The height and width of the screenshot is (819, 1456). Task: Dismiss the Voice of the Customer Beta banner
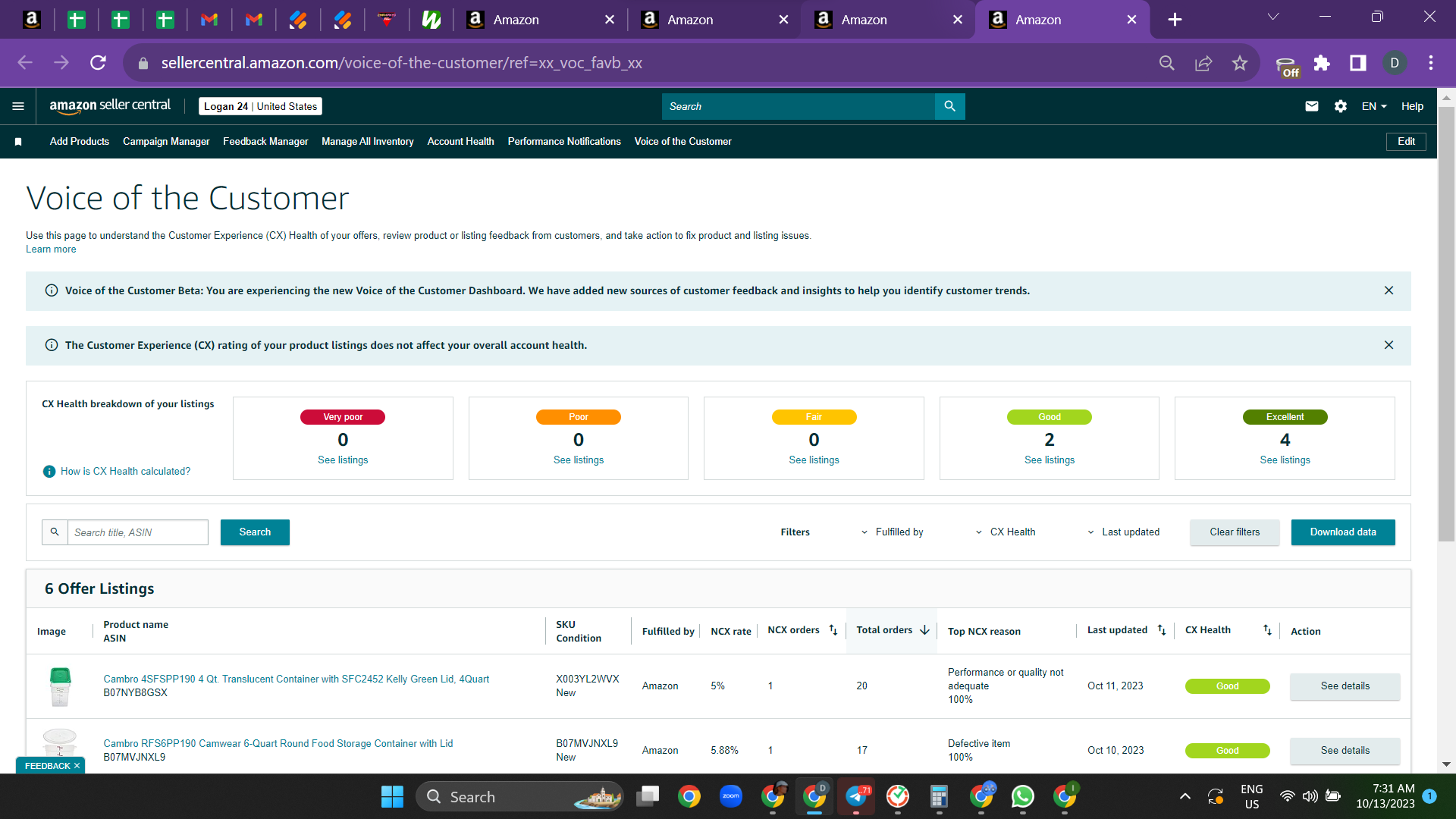tap(1389, 290)
